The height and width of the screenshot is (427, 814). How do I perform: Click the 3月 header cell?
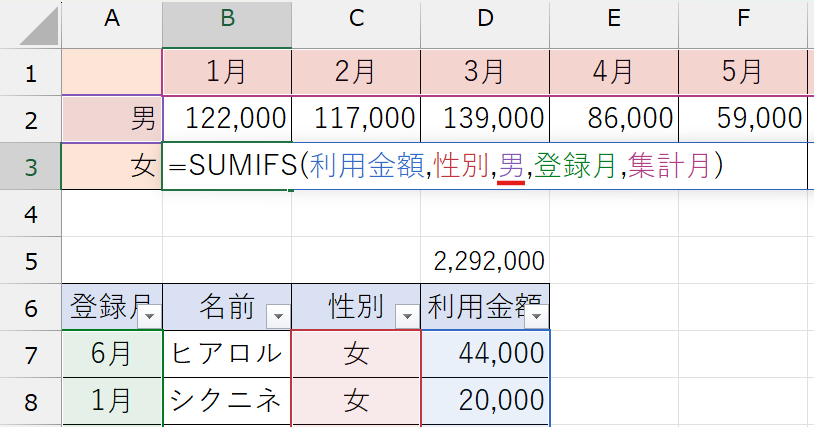pos(485,72)
